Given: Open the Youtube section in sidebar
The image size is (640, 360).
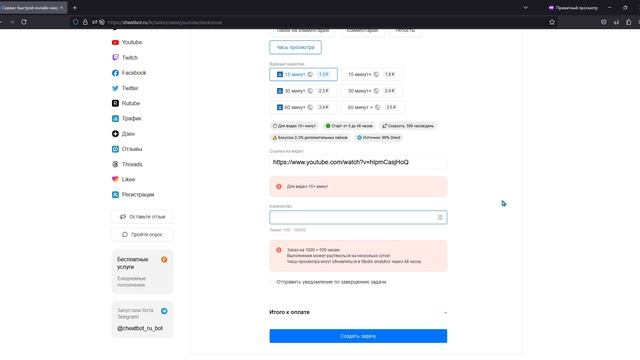Looking at the screenshot, I should 127,42.
